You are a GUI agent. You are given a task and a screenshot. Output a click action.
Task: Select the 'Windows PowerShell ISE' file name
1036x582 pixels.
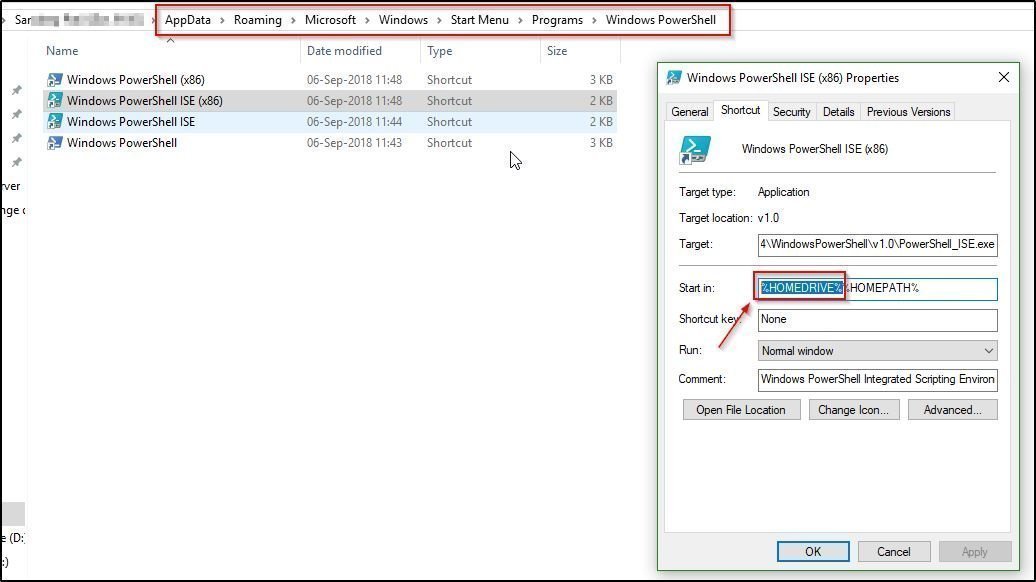tap(131, 122)
